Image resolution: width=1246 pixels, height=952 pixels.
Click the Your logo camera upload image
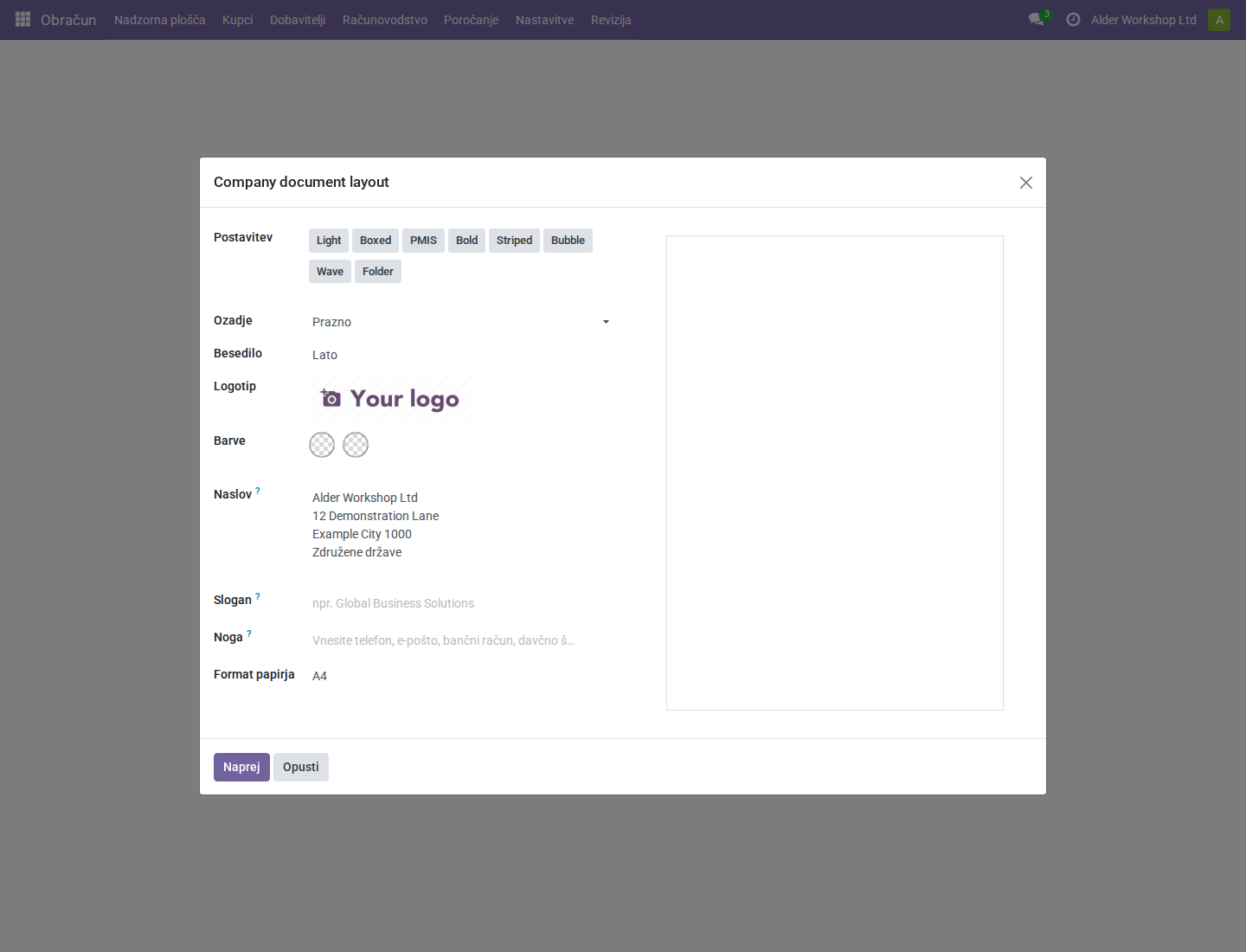pyautogui.click(x=390, y=399)
